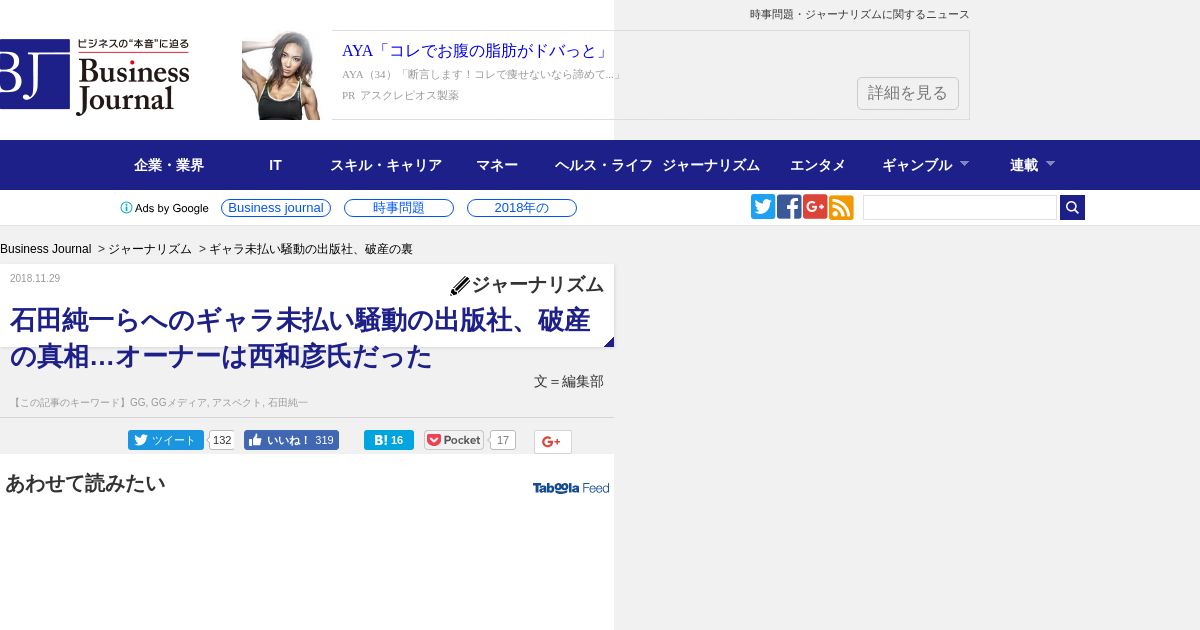Expand the 連載 menu arrow
This screenshot has height=630, width=1200.
click(1050, 163)
